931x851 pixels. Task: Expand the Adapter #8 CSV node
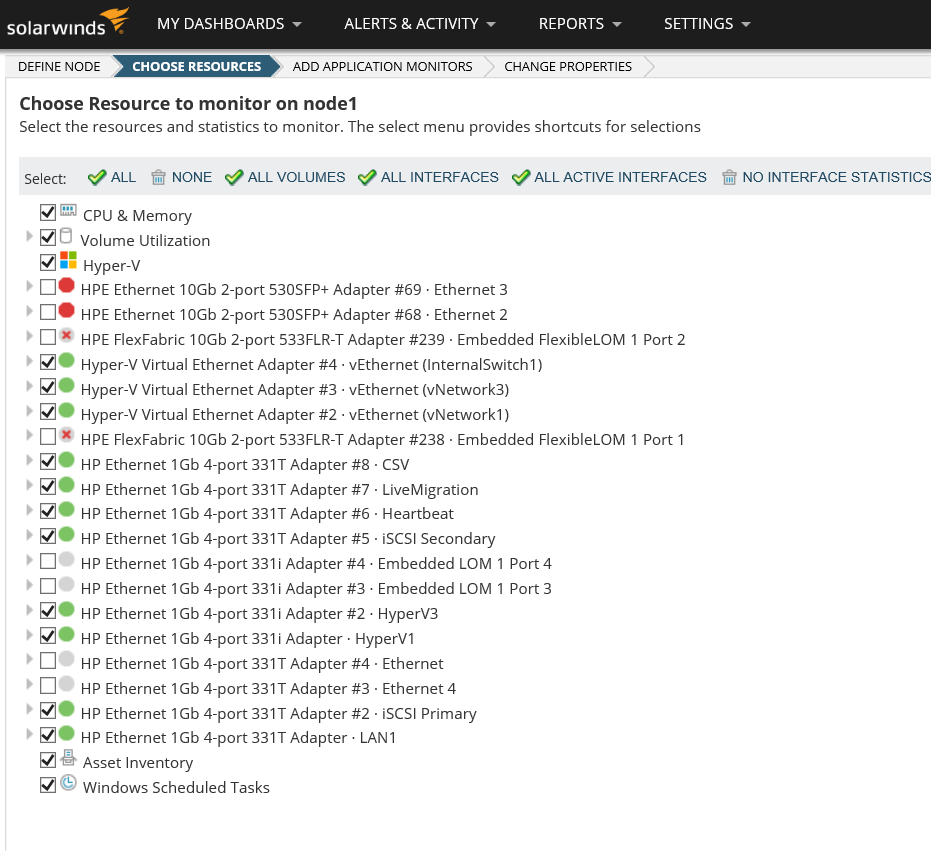[29, 460]
